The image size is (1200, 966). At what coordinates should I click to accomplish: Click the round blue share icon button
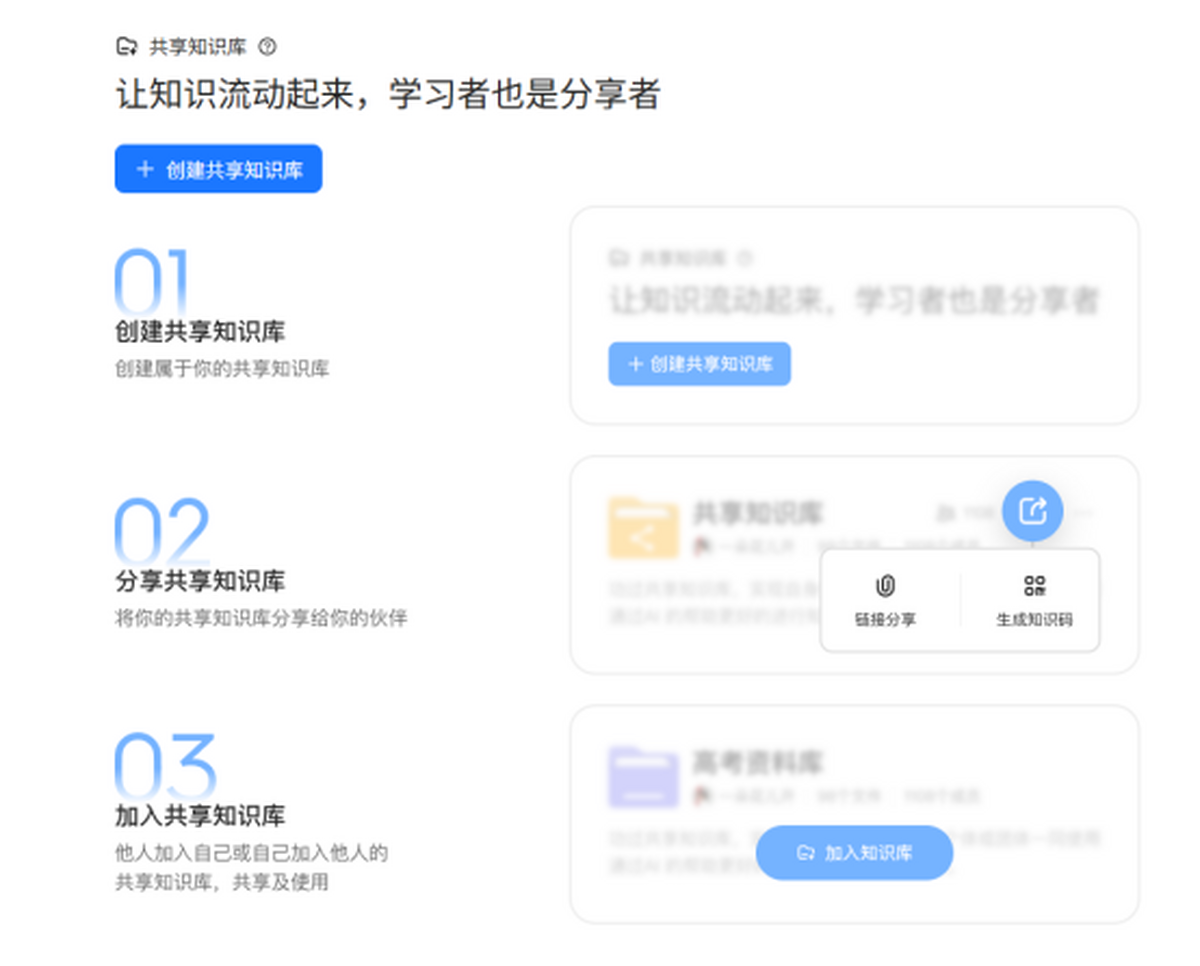coord(1032,511)
